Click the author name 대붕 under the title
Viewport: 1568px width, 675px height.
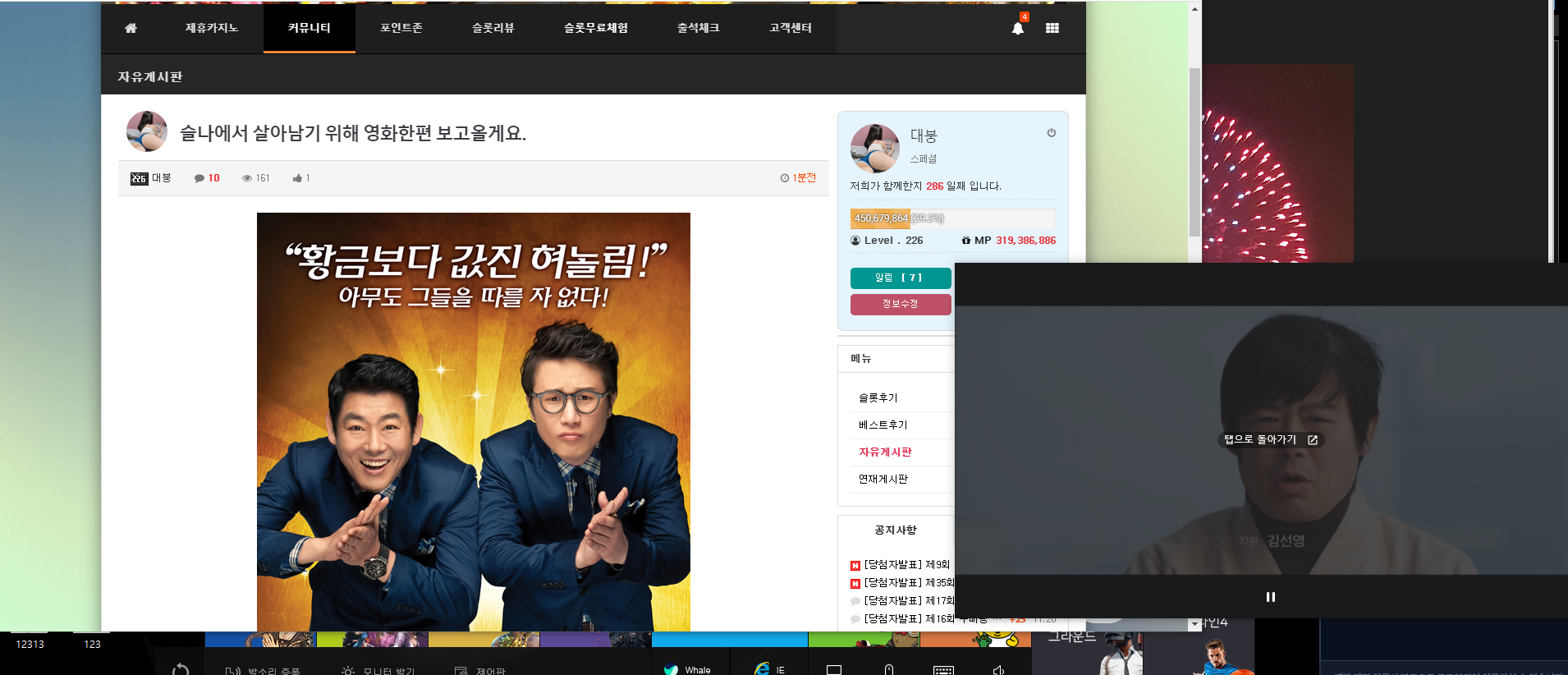(162, 178)
